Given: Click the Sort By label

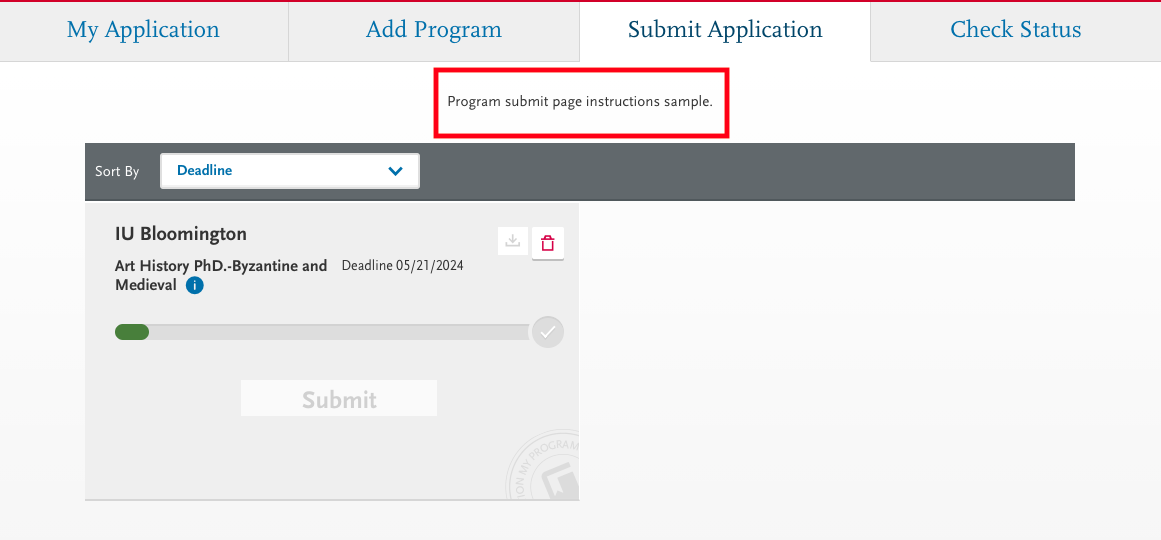Looking at the screenshot, I should click(117, 172).
